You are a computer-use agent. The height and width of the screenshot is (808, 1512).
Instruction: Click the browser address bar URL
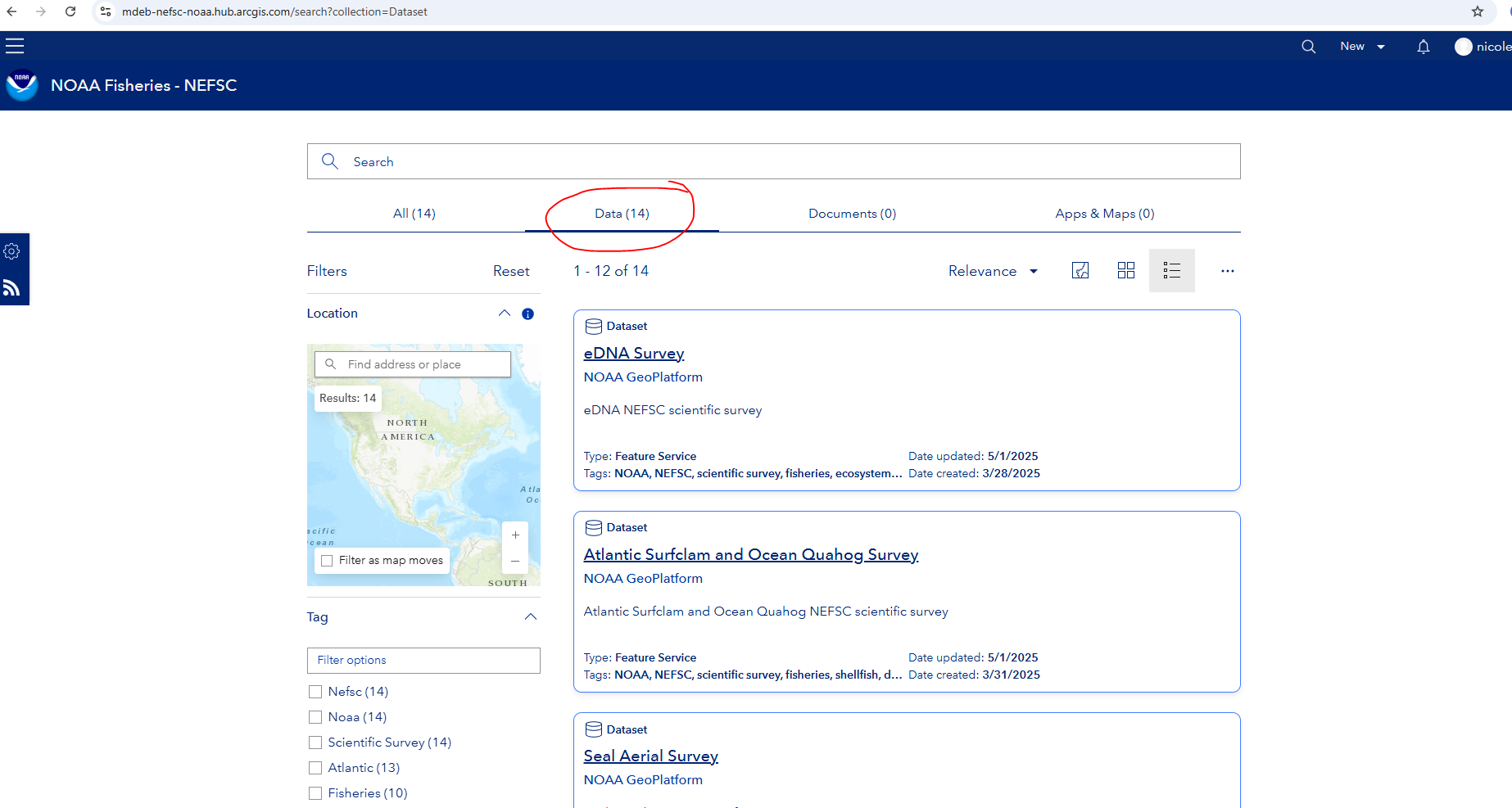274,11
